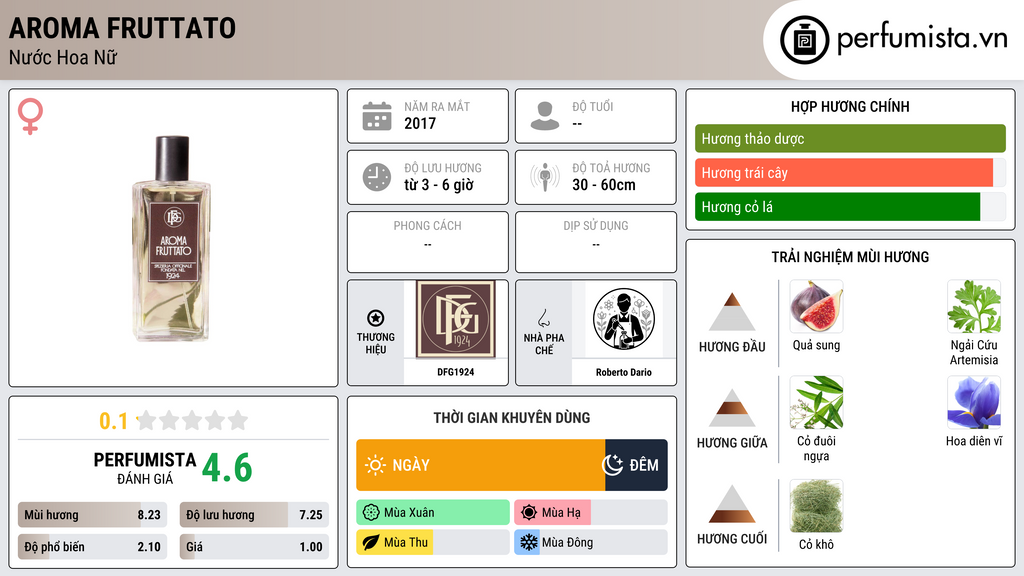The height and width of the screenshot is (576, 1024).
Task: Click the Giá 1.00 score bar
Action: click(x=254, y=547)
